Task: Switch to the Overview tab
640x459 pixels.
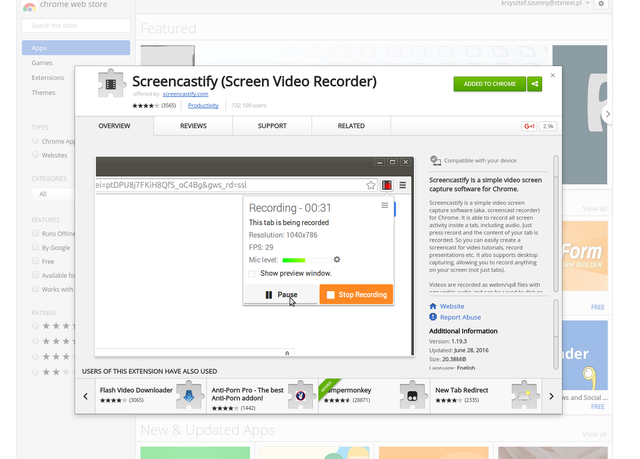Action: [x=114, y=126]
